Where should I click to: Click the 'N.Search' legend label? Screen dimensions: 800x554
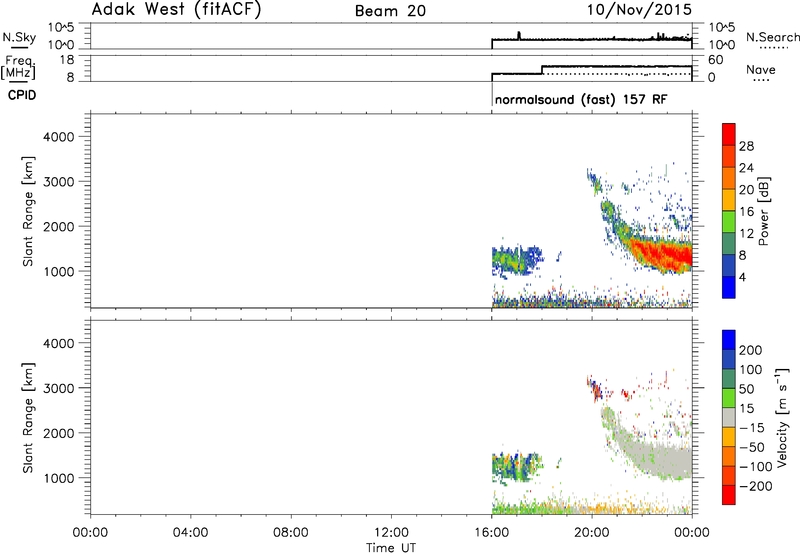(x=772, y=37)
